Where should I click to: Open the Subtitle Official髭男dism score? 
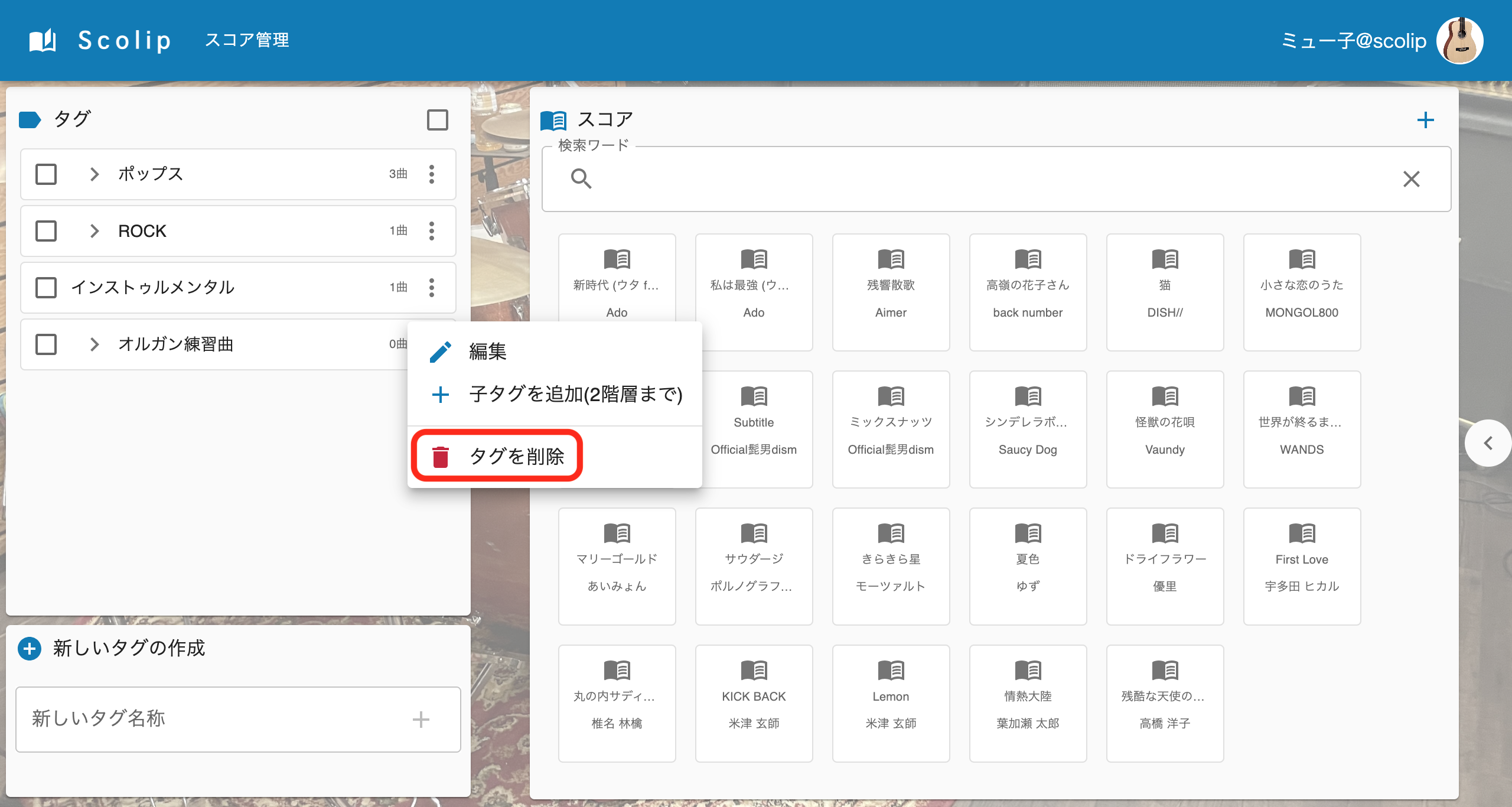[754, 429]
